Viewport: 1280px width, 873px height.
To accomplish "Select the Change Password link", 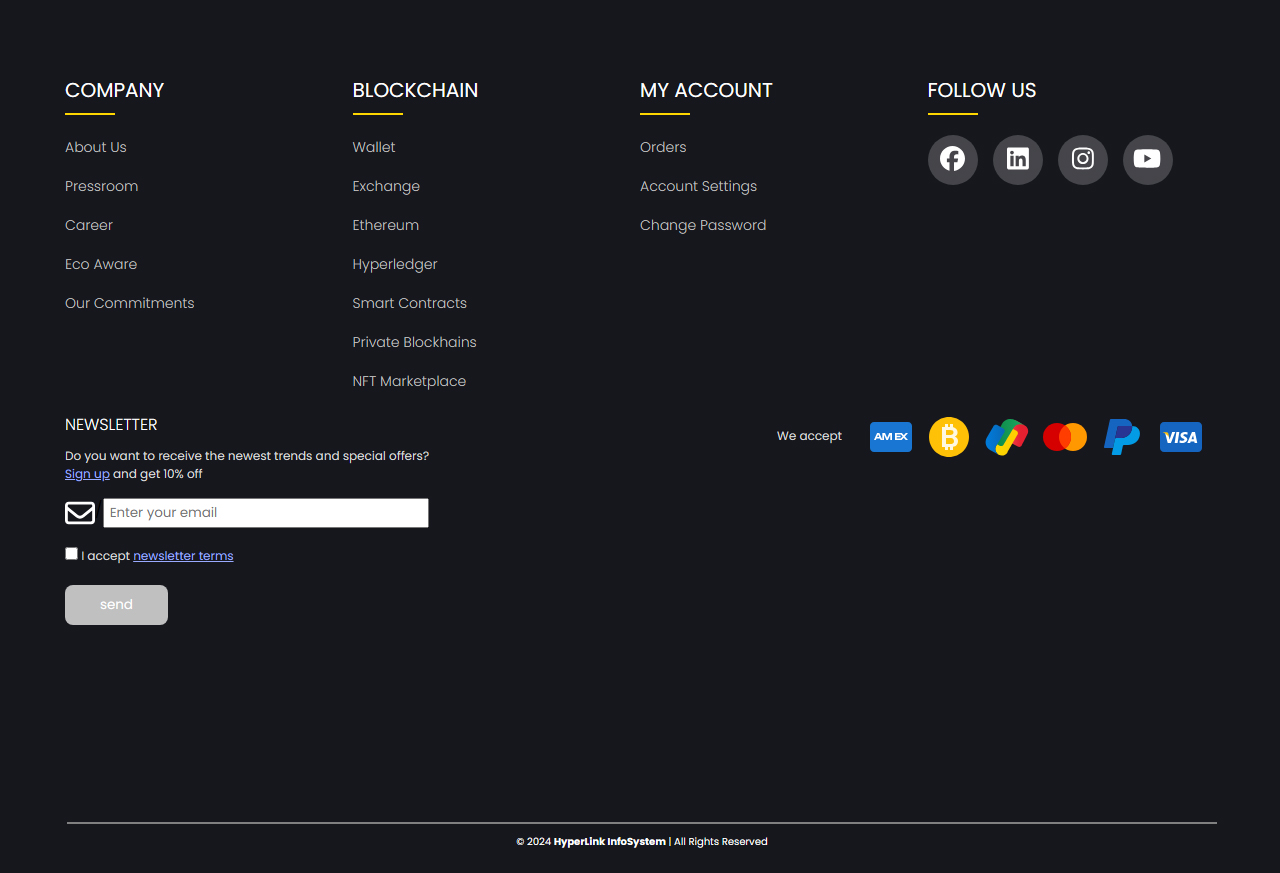I will (703, 225).
